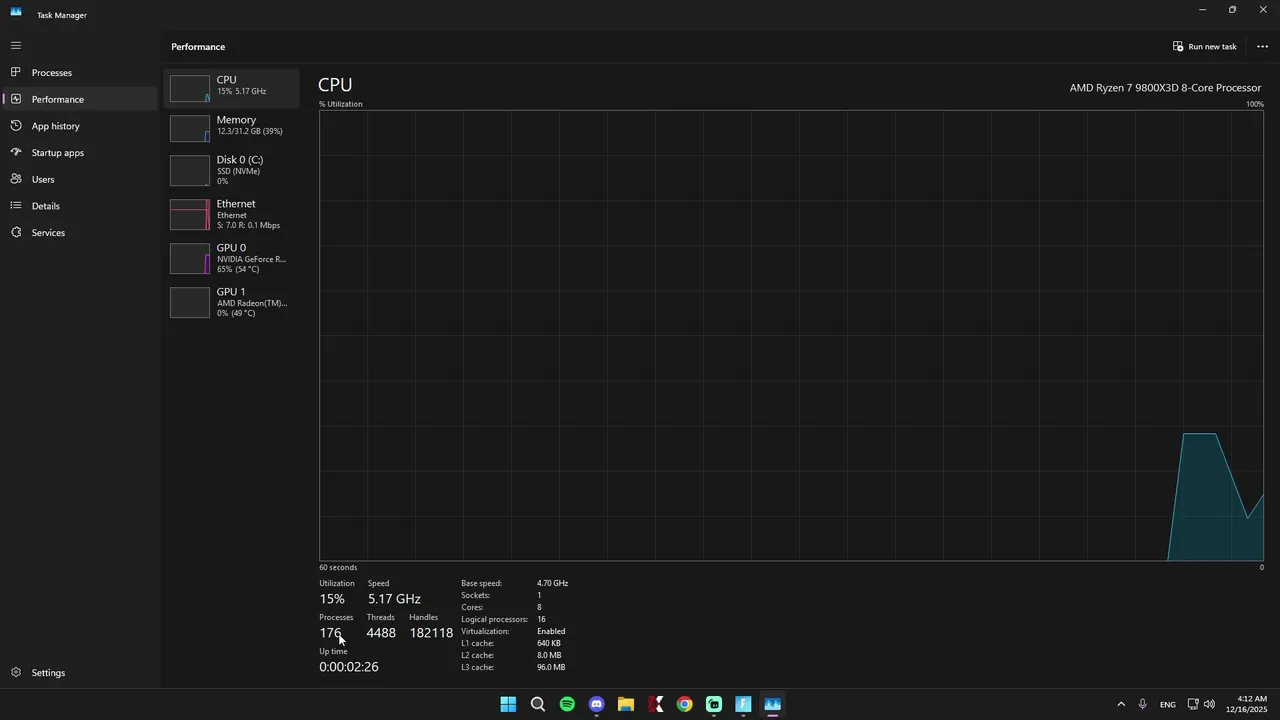Open the Windows Start menu

pyautogui.click(x=508, y=704)
